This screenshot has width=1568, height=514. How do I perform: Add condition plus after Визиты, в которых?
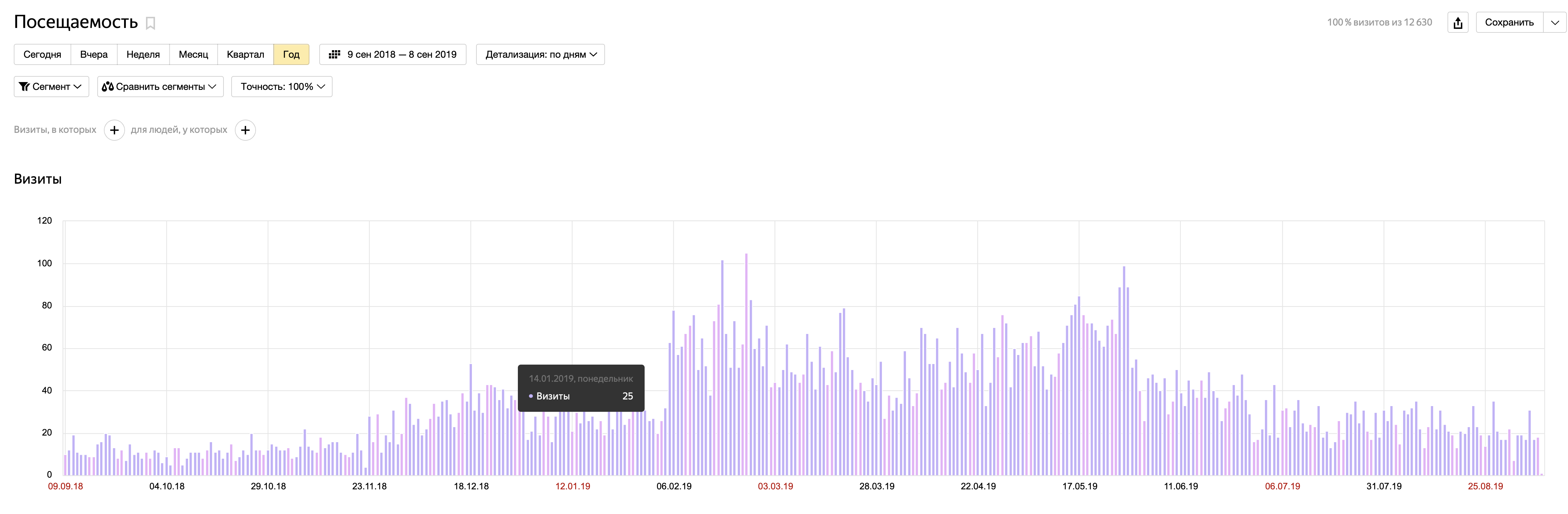[114, 130]
